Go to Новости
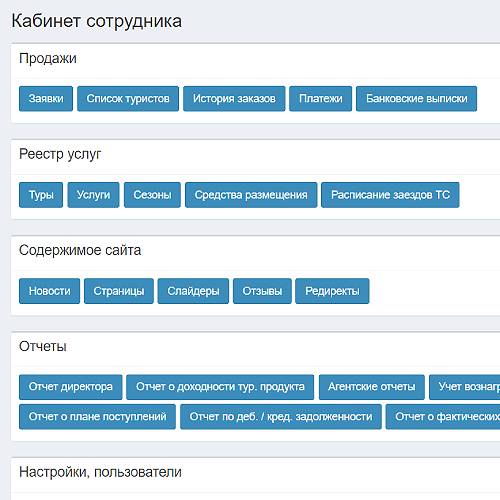500x500 pixels. 49,291
